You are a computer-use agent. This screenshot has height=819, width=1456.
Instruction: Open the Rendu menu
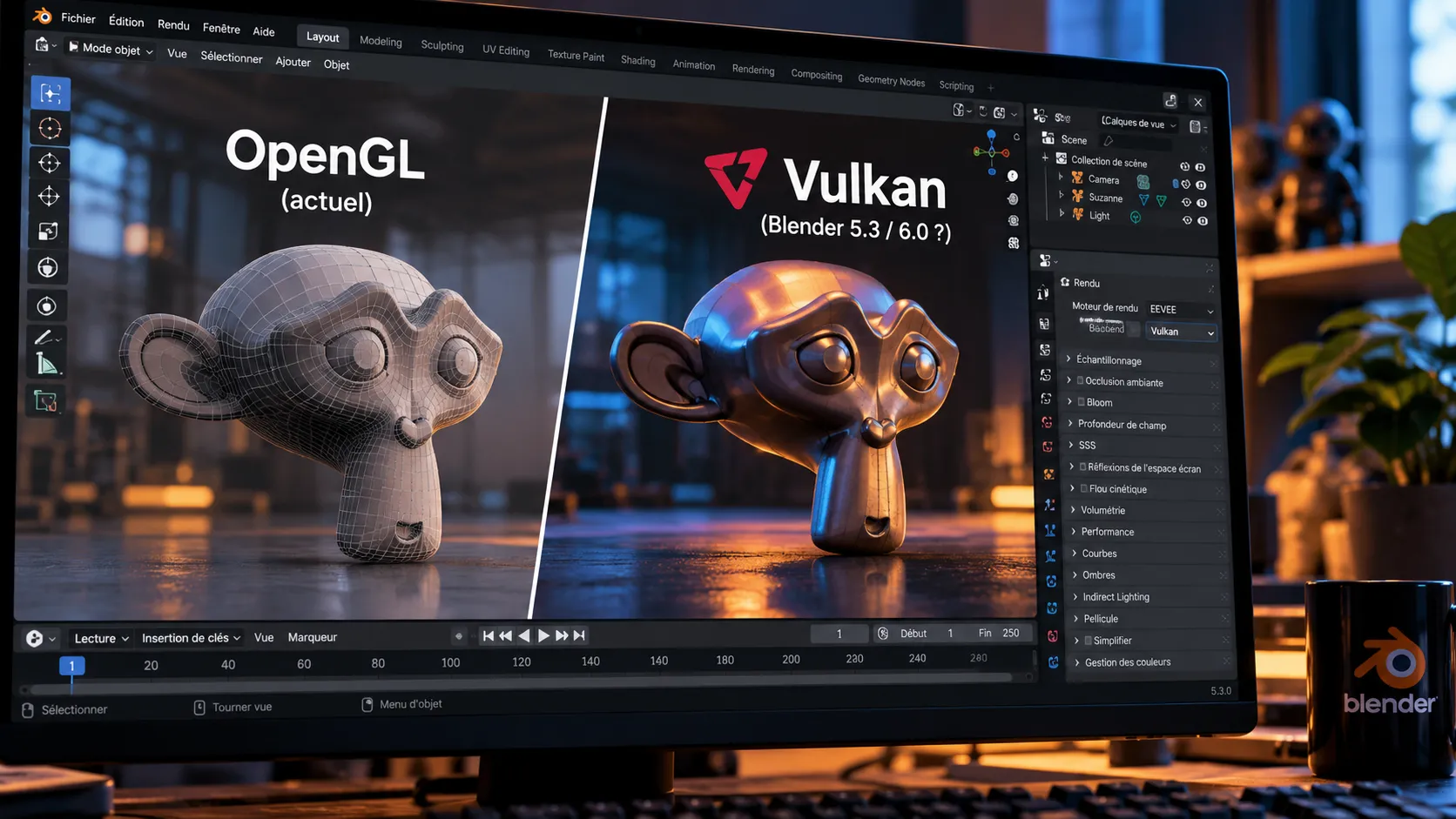coord(173,24)
